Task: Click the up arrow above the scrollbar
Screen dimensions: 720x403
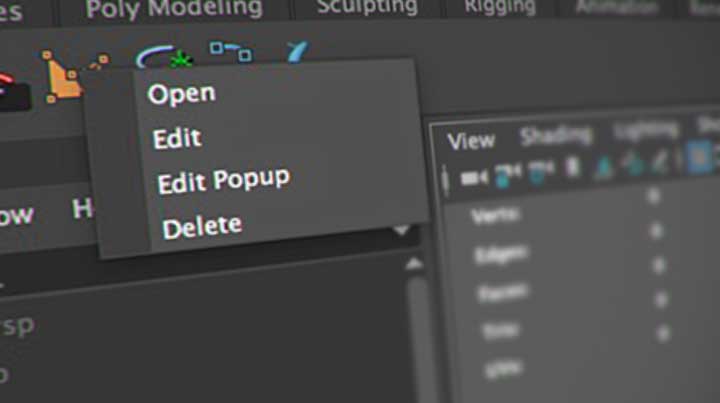Action: coord(414,263)
